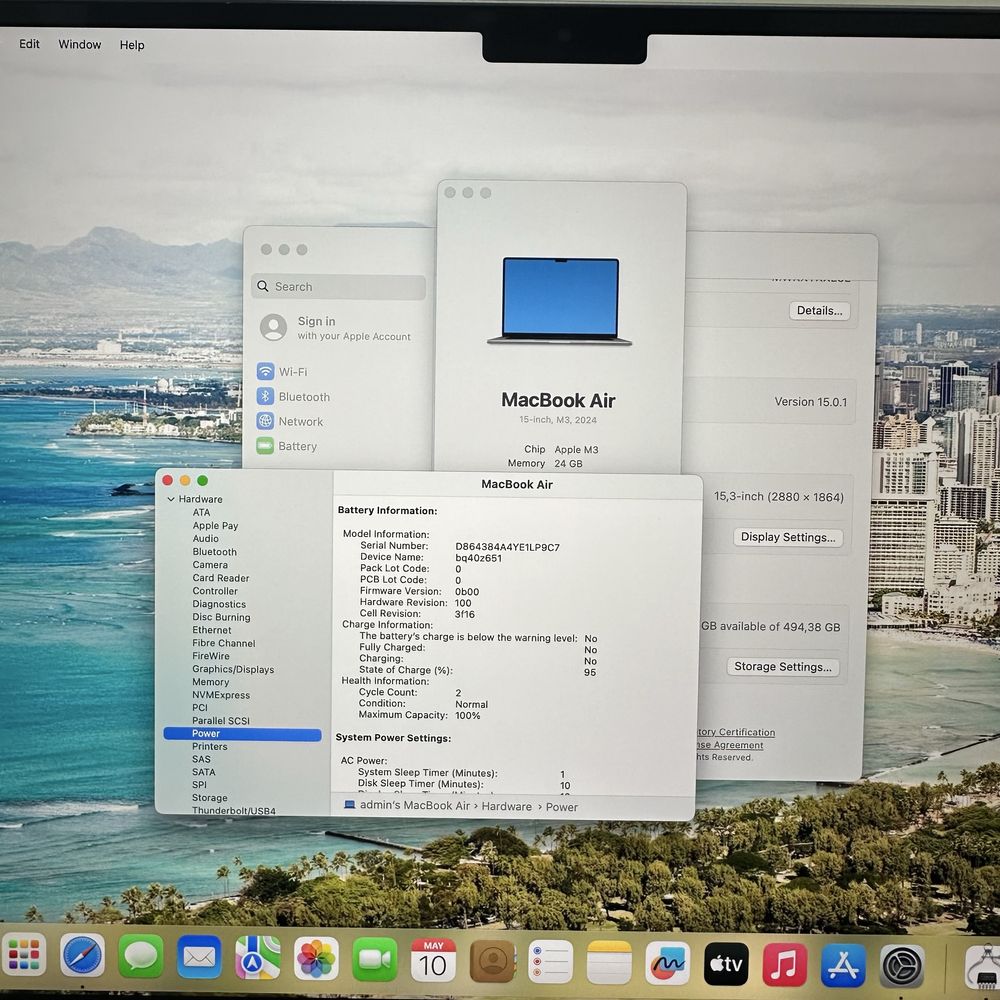Select Storage in the Hardware list
Screen dimensions: 1000x1000
click(209, 798)
